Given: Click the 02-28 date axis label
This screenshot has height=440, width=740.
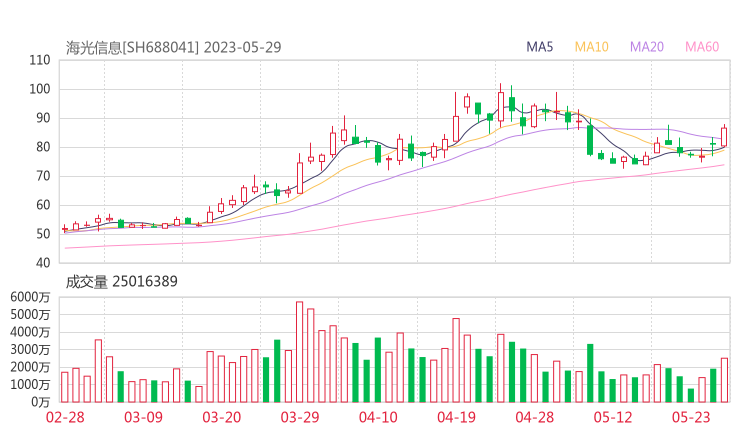Looking at the screenshot, I should tap(65, 417).
